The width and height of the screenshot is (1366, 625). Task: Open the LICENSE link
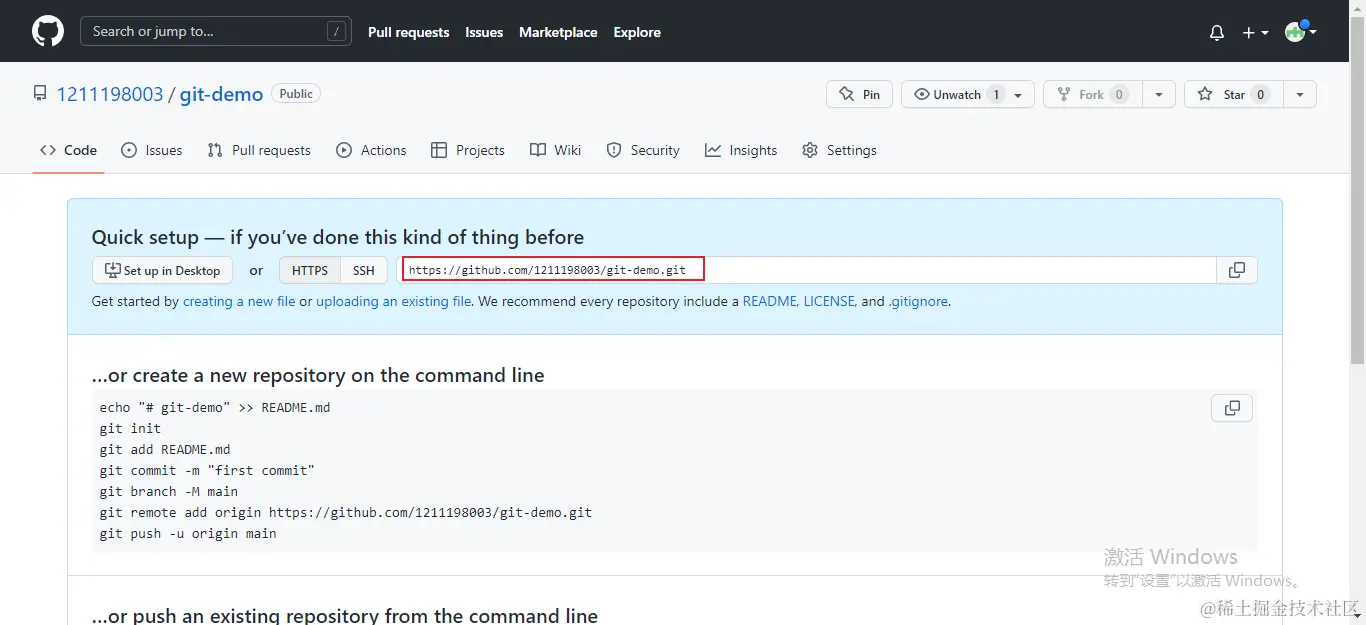point(829,301)
